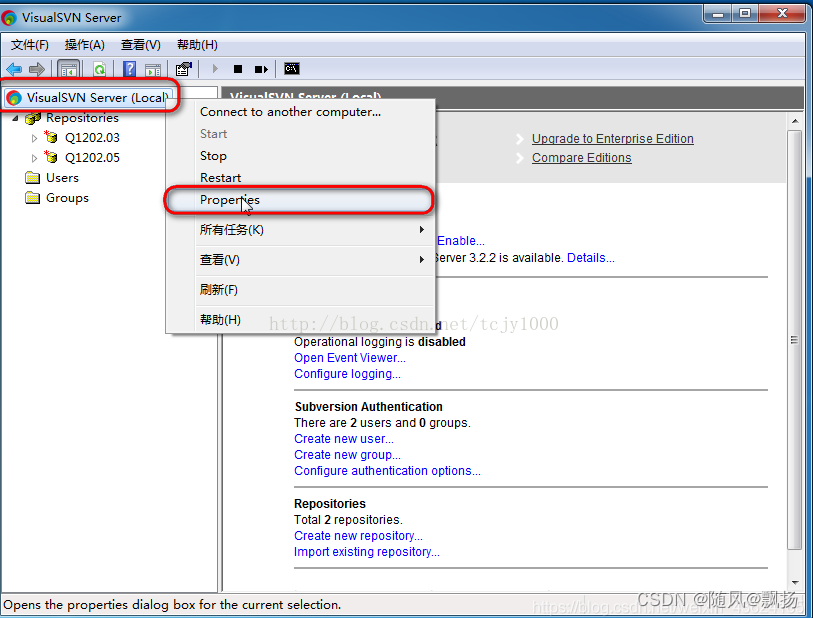This screenshot has width=813, height=618.
Task: Open the command prompt toolbar icon
Action: tap(292, 68)
